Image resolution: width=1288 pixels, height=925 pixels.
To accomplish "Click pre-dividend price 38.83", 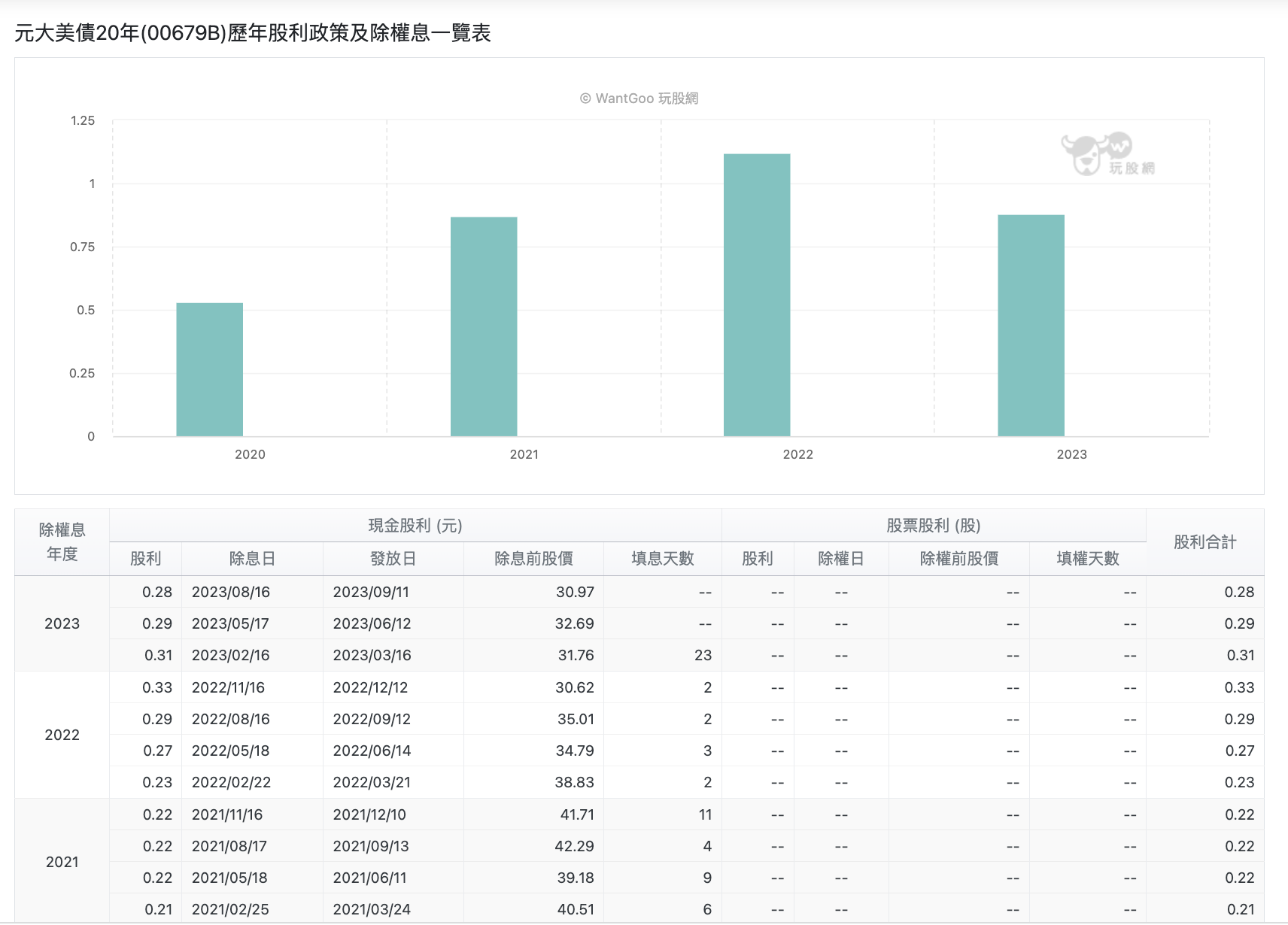I will point(575,783).
